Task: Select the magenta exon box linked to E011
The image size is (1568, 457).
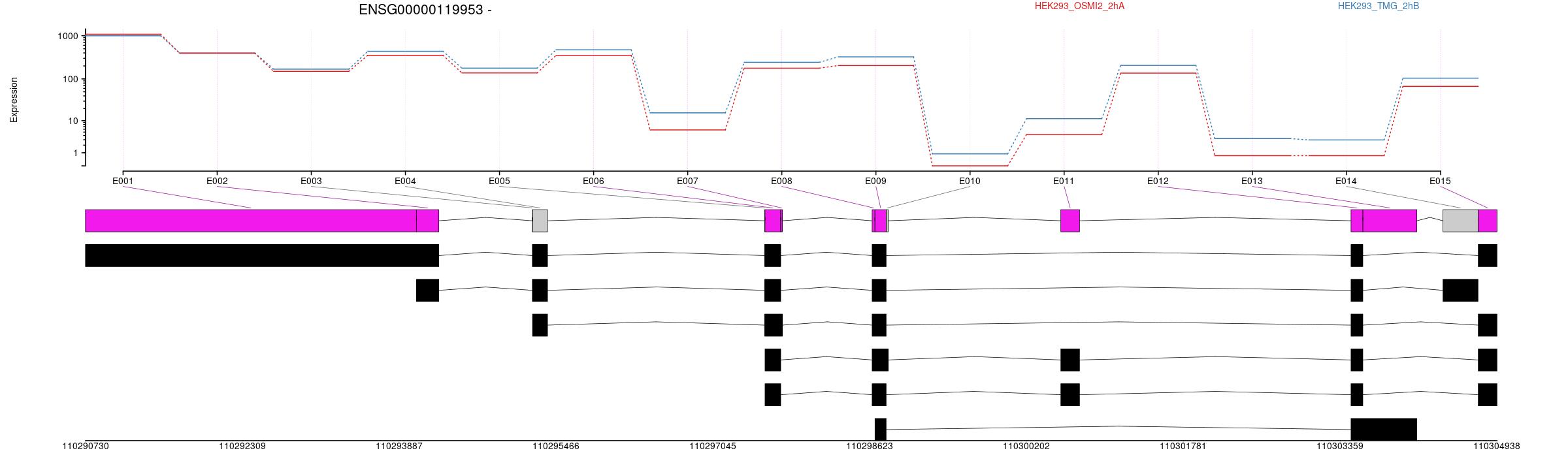Action: (x=1070, y=221)
